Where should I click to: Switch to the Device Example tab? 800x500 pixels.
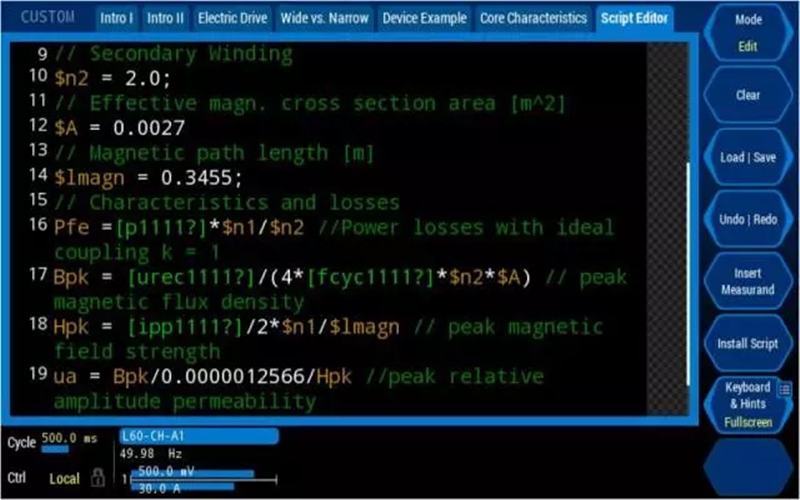click(424, 18)
